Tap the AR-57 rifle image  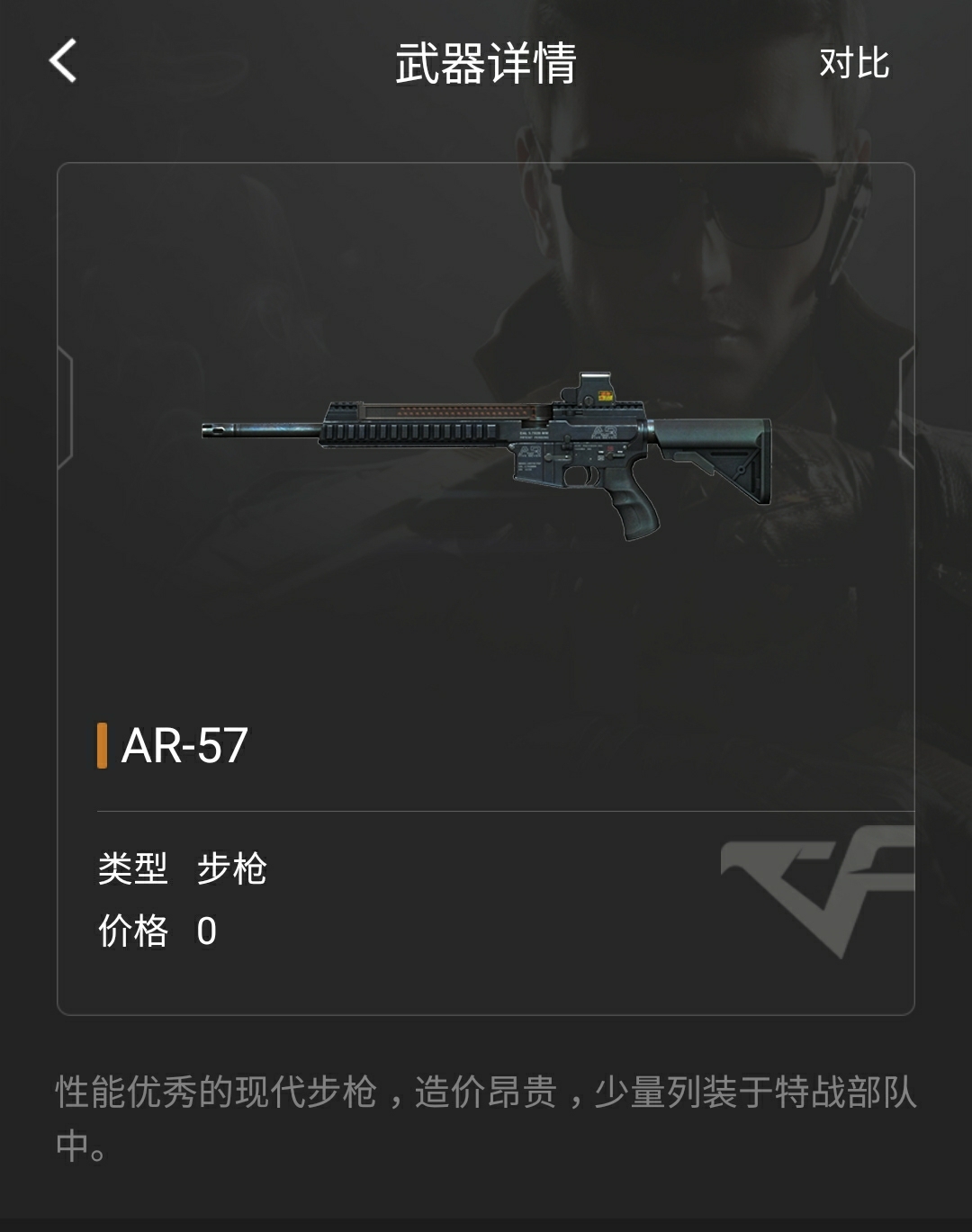(x=486, y=455)
